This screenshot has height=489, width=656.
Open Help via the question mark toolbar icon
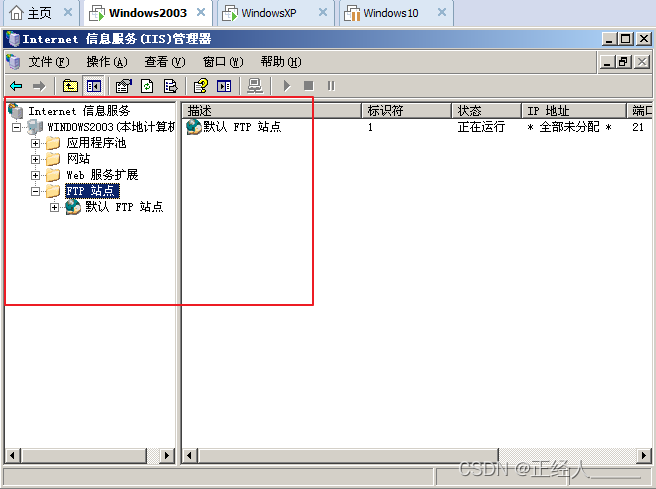200,86
